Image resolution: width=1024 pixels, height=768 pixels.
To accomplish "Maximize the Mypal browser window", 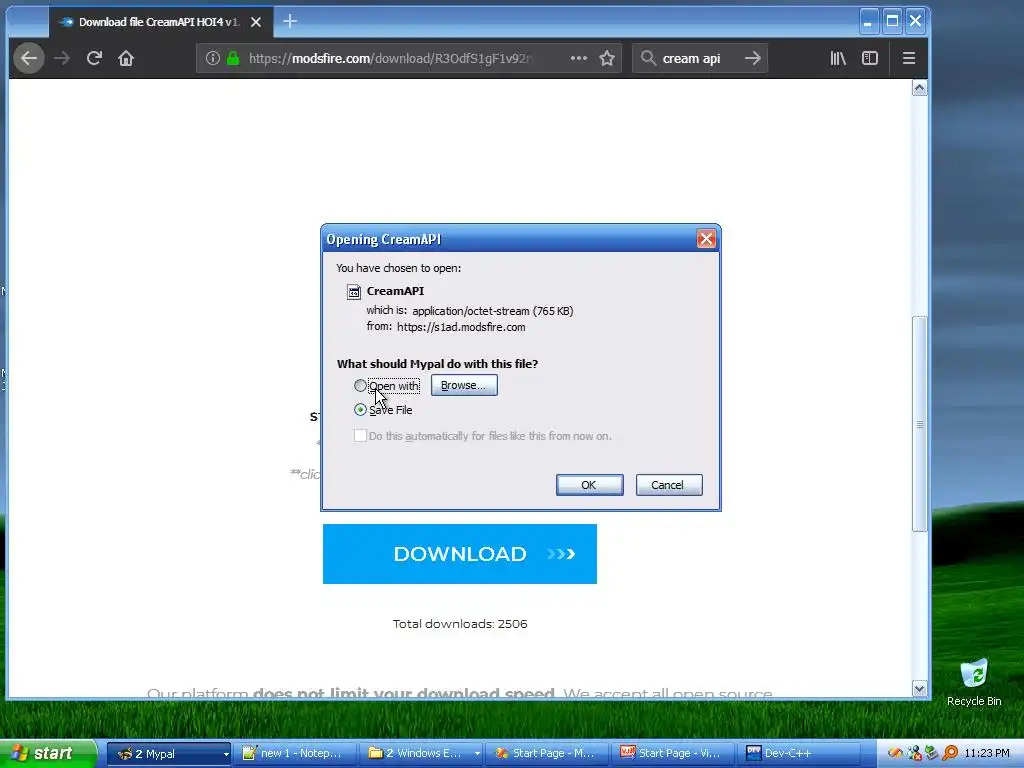I will coord(892,22).
